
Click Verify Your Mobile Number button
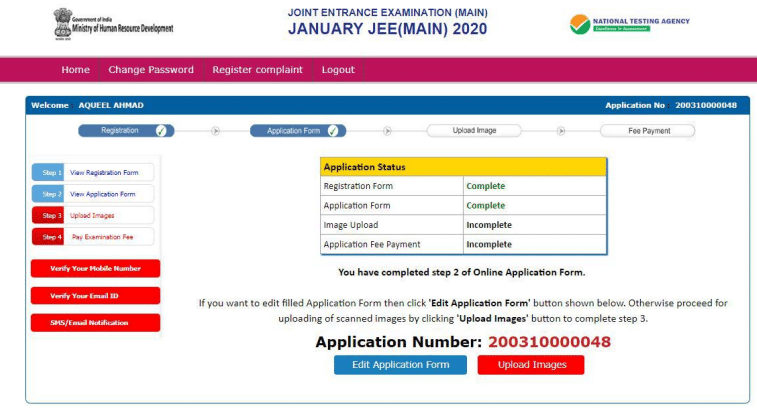tap(96, 268)
